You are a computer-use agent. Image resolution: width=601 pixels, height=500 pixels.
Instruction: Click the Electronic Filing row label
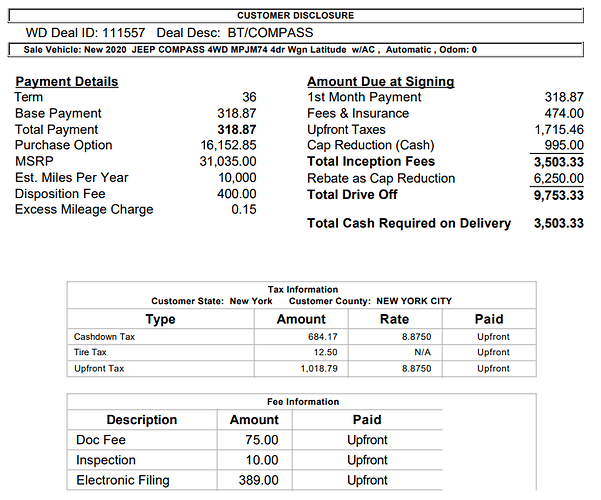[x=123, y=480]
